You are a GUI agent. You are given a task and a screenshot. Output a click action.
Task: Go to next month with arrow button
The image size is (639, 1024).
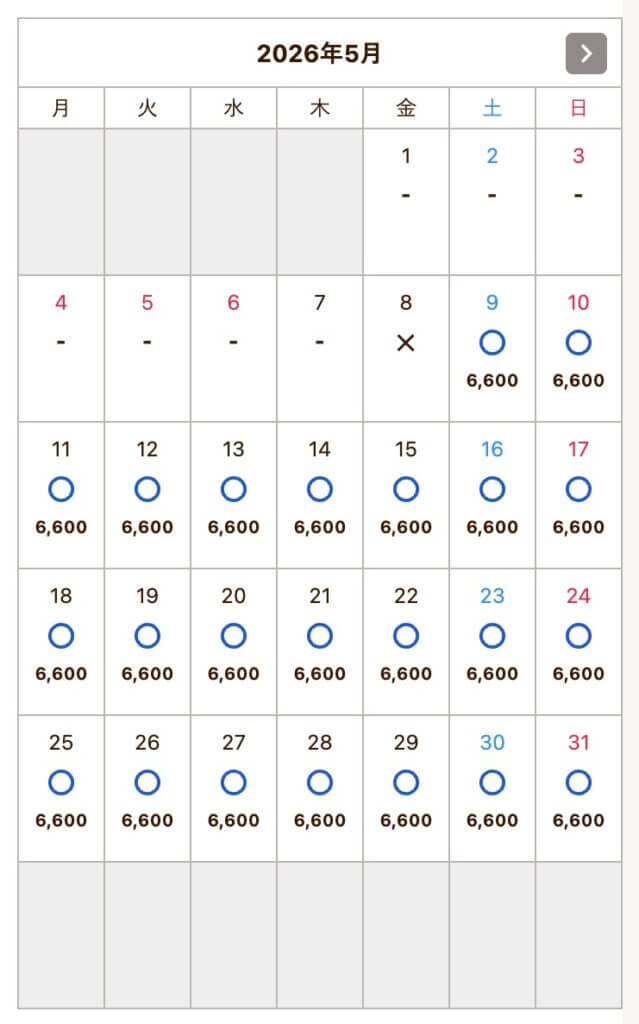tap(586, 54)
